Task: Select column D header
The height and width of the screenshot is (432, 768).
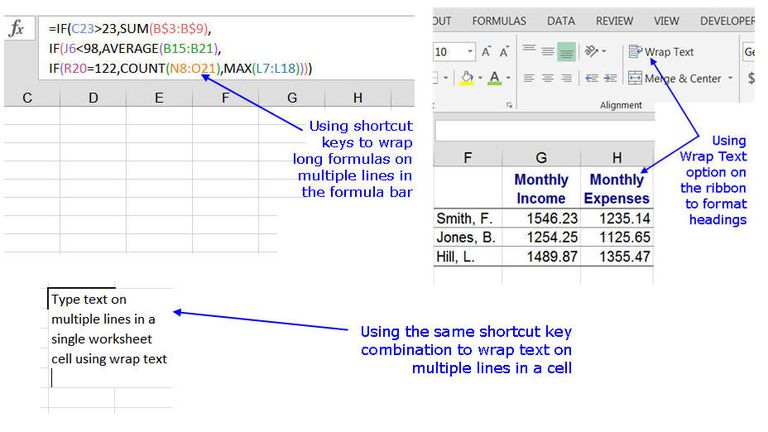Action: (x=93, y=98)
